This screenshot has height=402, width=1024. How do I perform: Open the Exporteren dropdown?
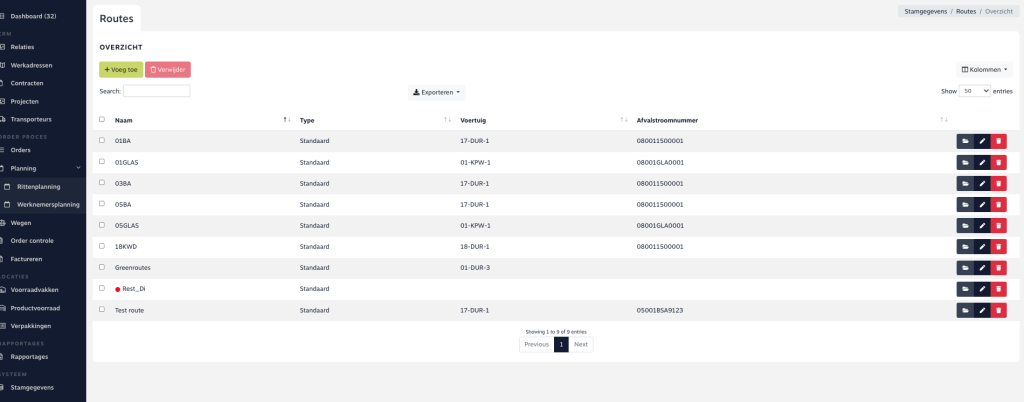(438, 92)
